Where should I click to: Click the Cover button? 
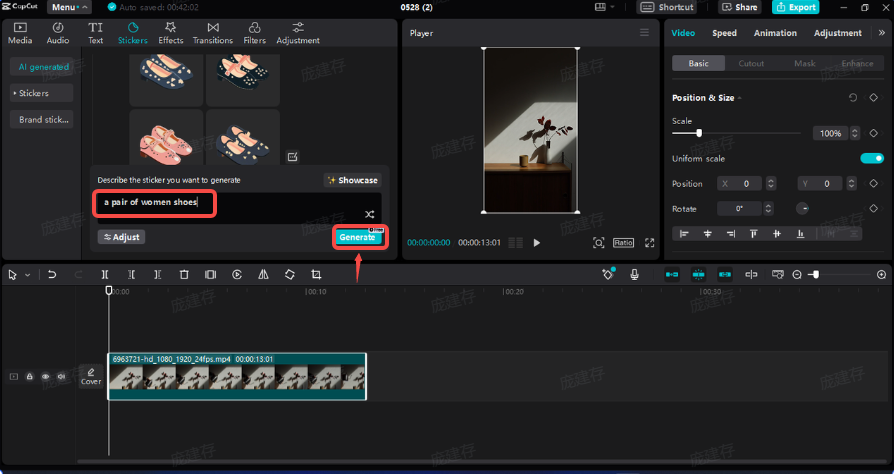[x=91, y=376]
